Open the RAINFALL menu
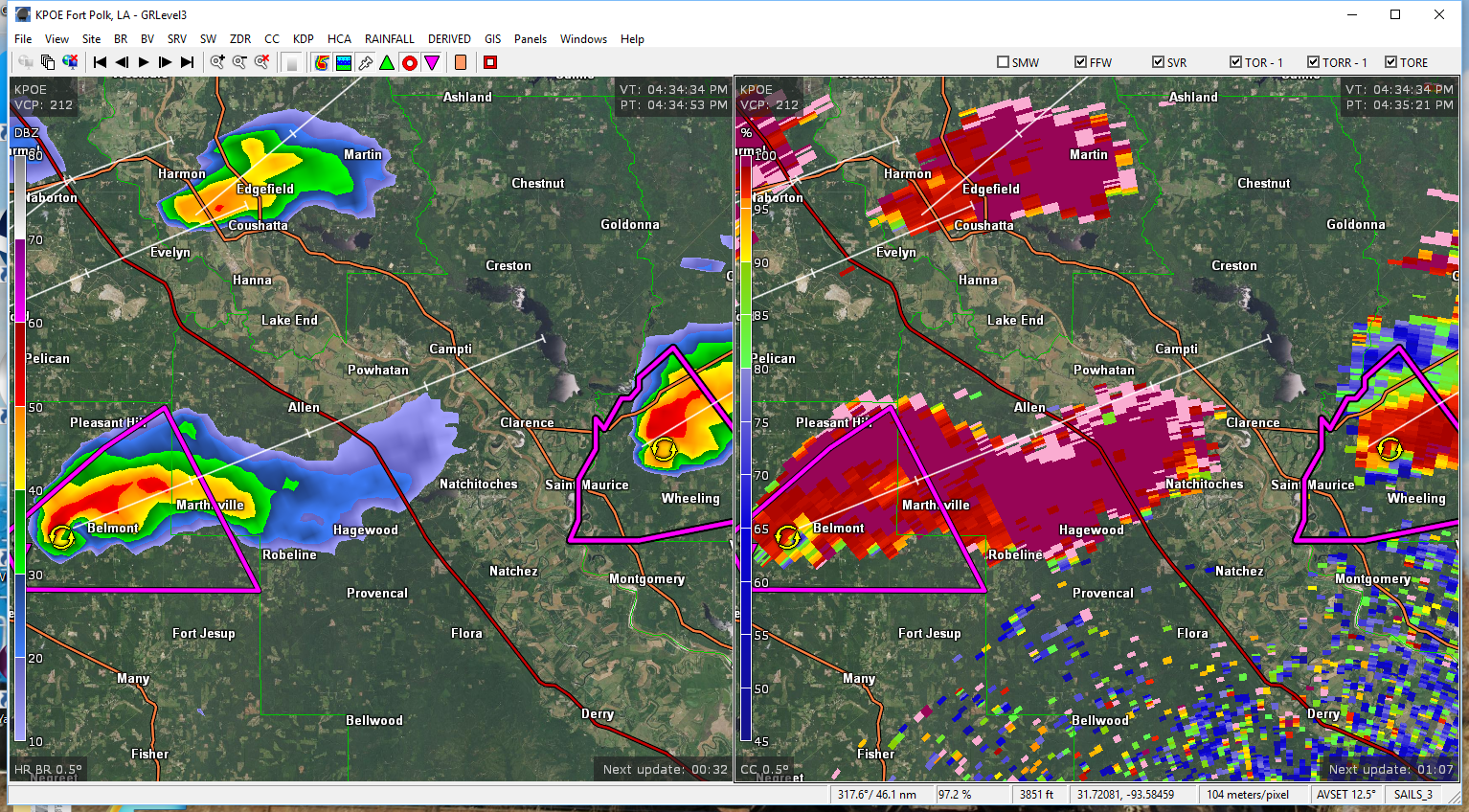 389,39
